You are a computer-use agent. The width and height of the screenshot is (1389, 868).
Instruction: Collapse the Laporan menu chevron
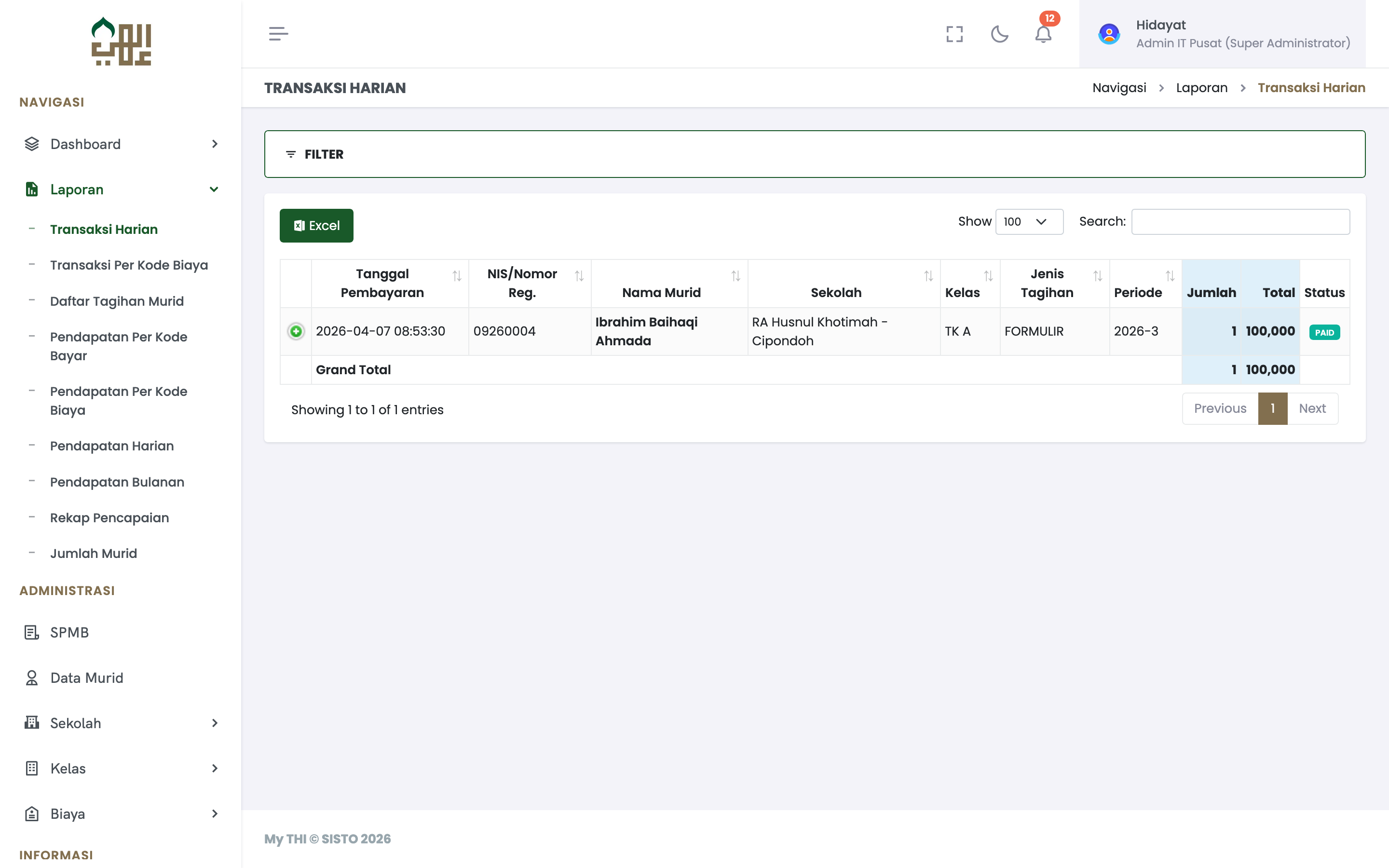214,190
